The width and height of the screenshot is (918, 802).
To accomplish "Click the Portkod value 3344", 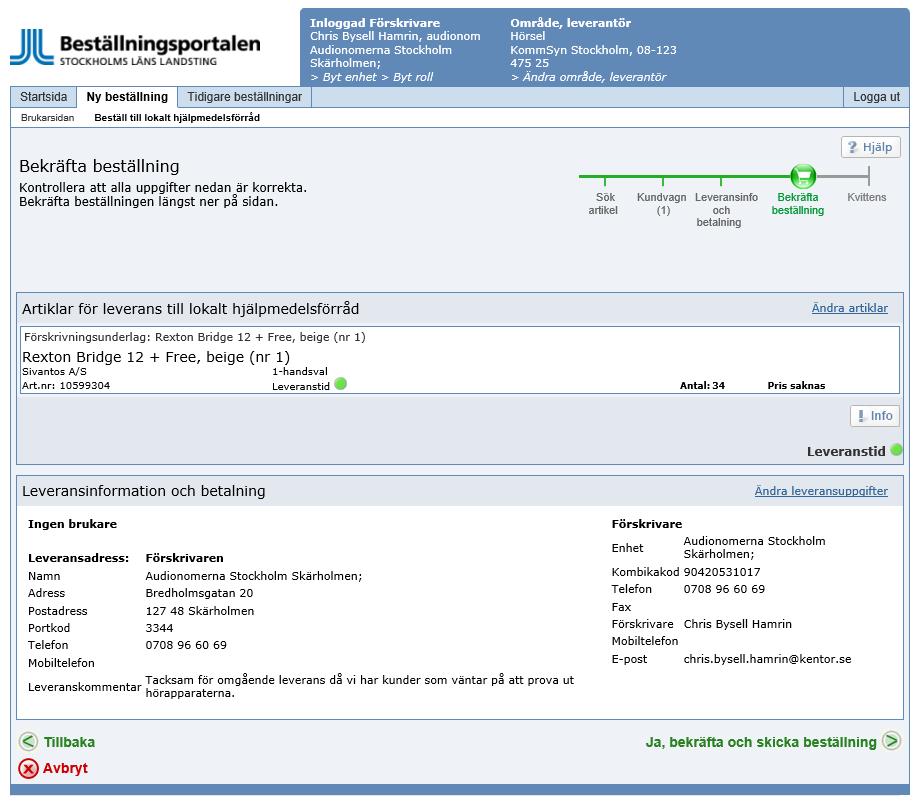I will point(159,628).
